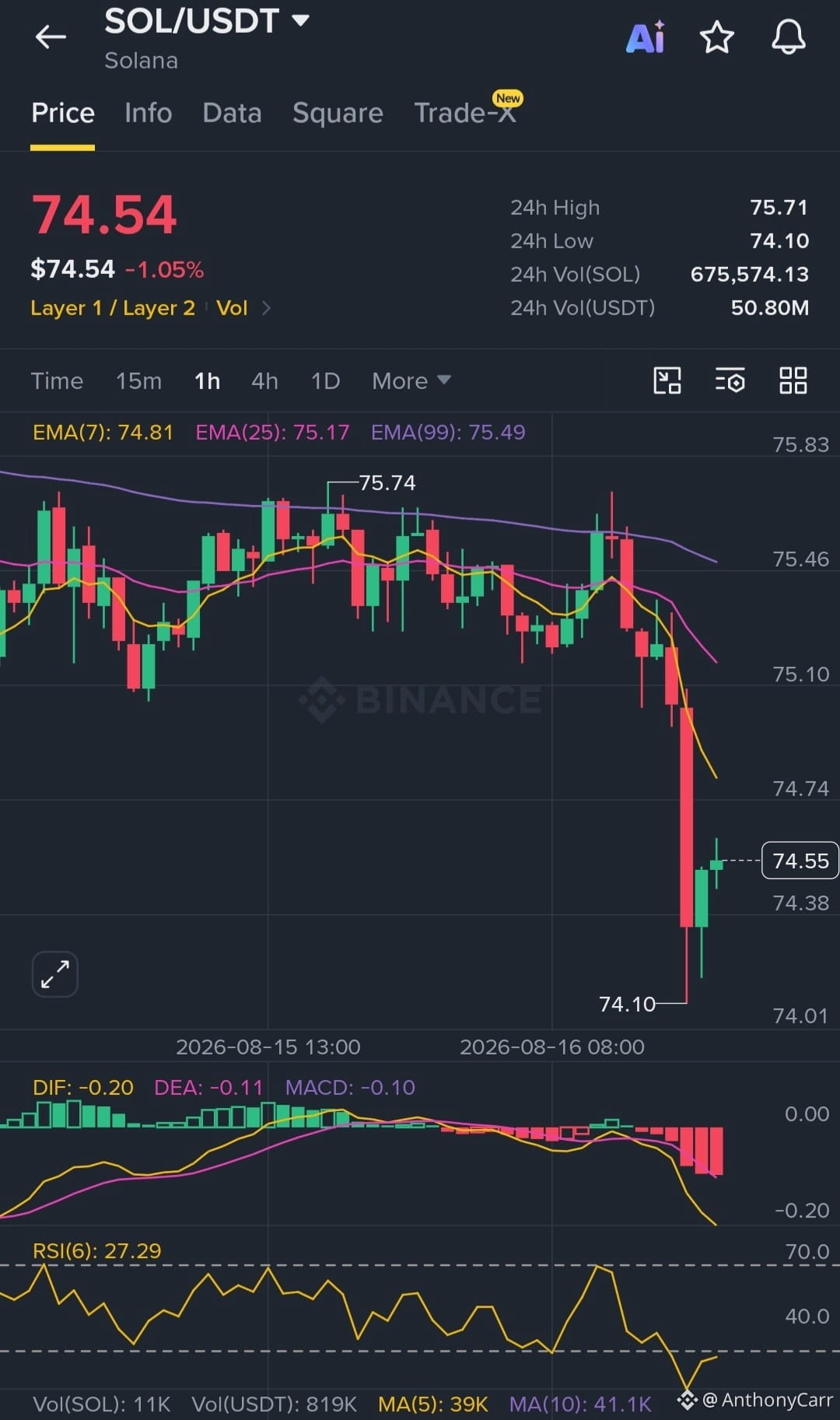Tap the EMA(7): 74.81 indicator label

coord(103,433)
